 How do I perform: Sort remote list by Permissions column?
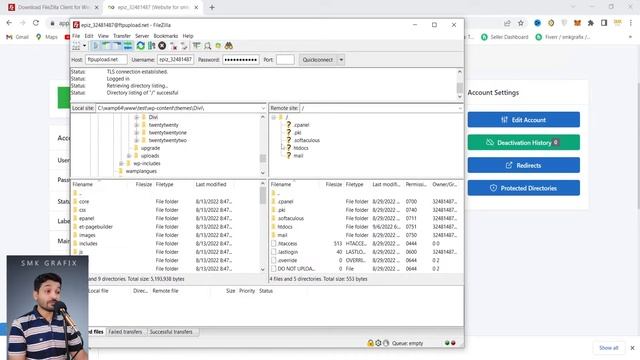[416, 184]
